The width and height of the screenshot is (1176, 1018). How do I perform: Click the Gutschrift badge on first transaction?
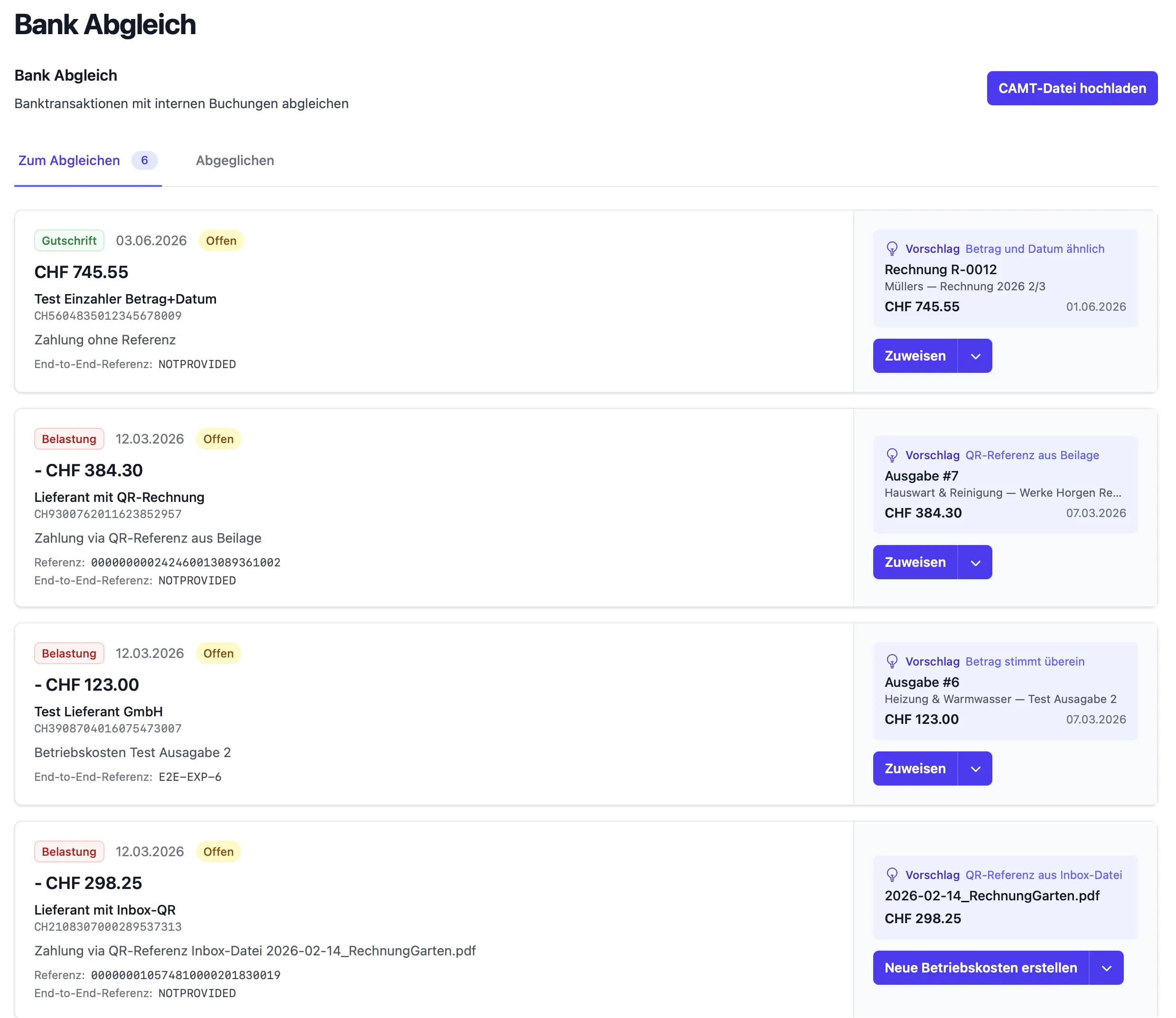(69, 241)
